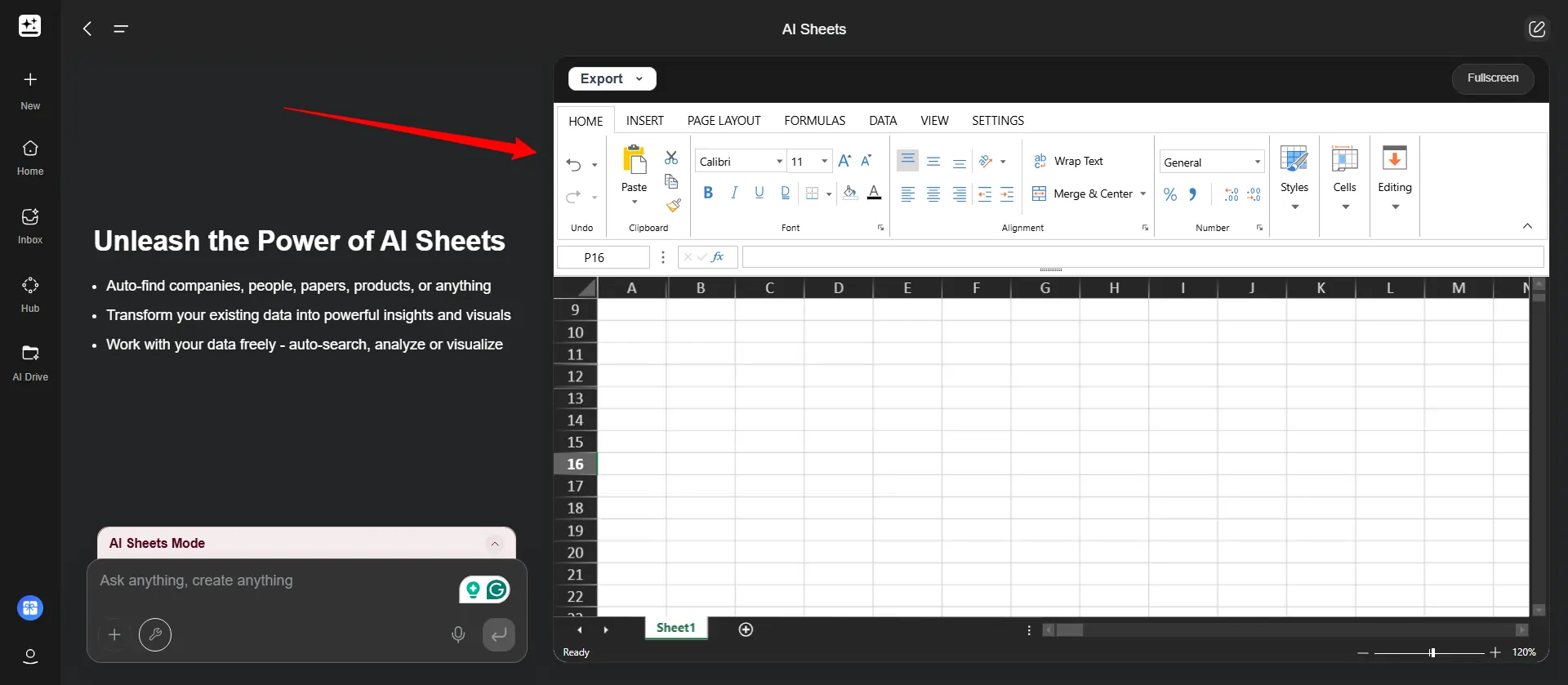Screen dimensions: 1568x685
Task: Click the New button in sidebar
Action: coord(30,91)
